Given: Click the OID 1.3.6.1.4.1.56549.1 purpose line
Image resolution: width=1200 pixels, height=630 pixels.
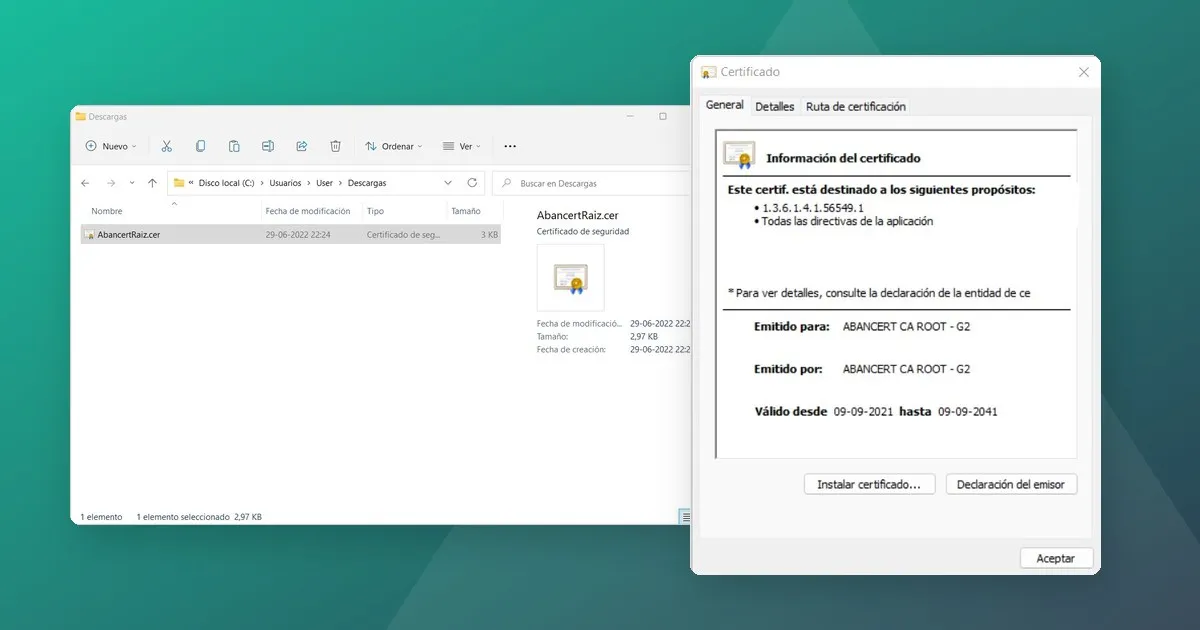Looking at the screenshot, I should (x=813, y=207).
